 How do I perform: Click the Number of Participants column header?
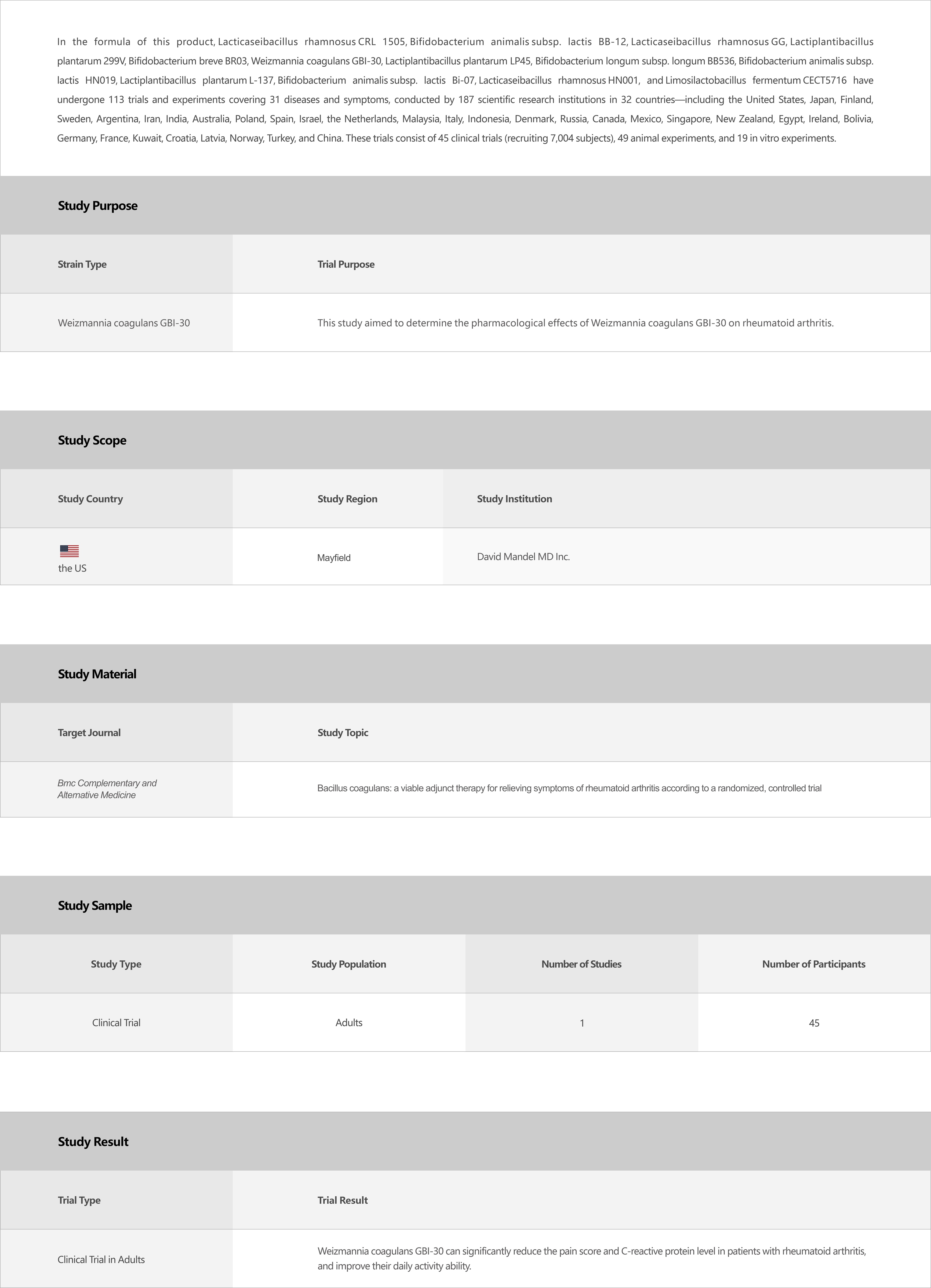point(813,964)
